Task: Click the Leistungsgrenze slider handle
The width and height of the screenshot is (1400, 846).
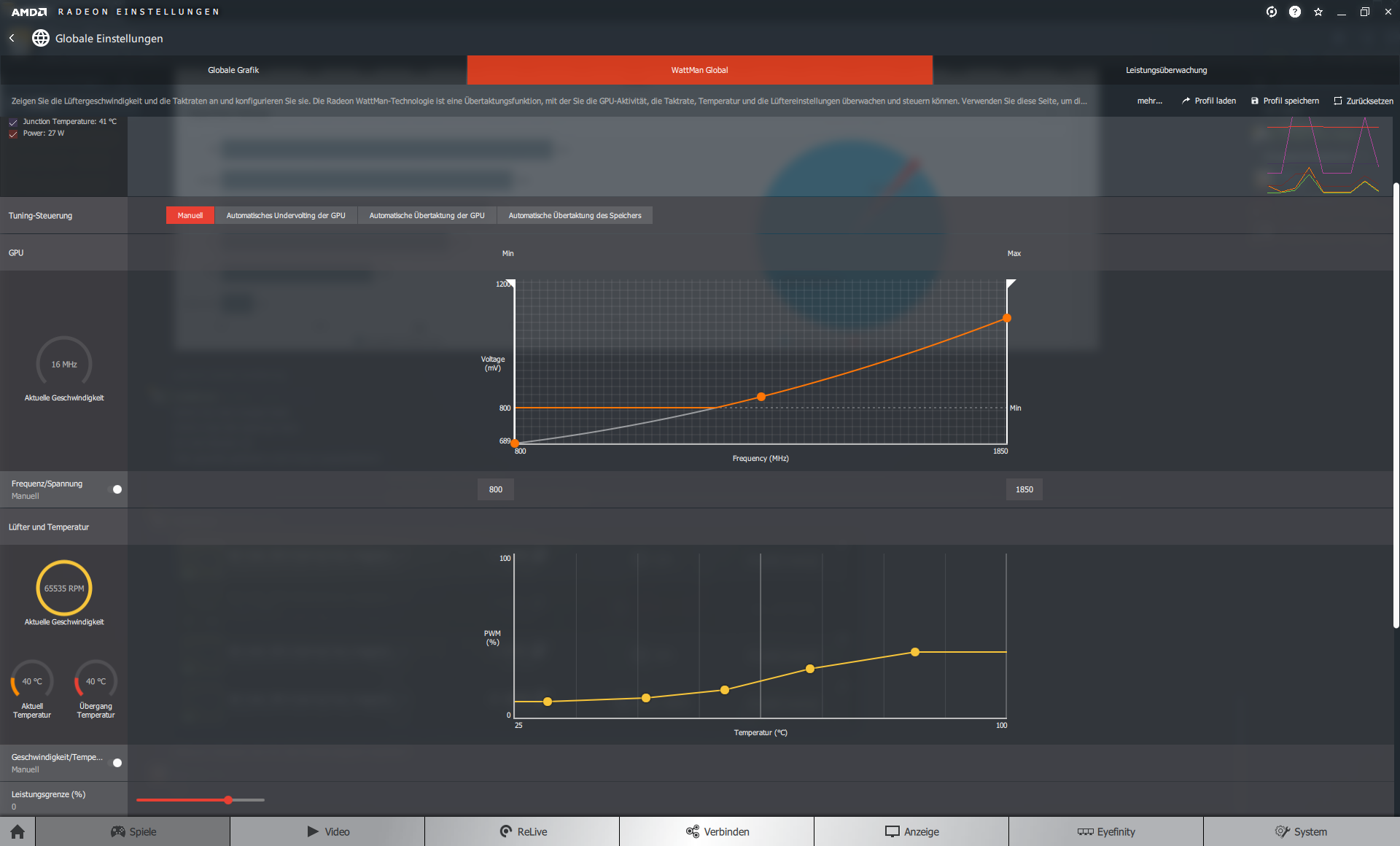Action: tap(228, 800)
